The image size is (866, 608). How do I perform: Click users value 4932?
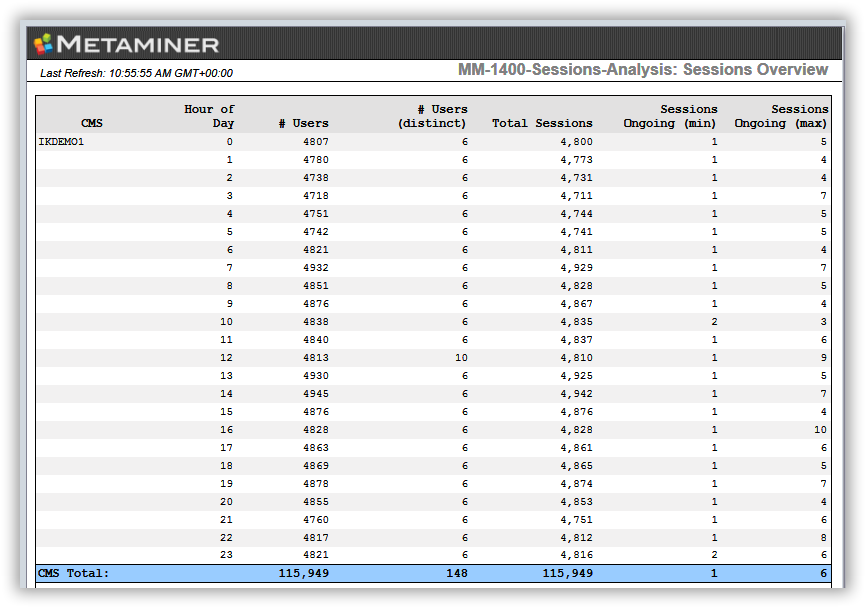pyautogui.click(x=316, y=268)
